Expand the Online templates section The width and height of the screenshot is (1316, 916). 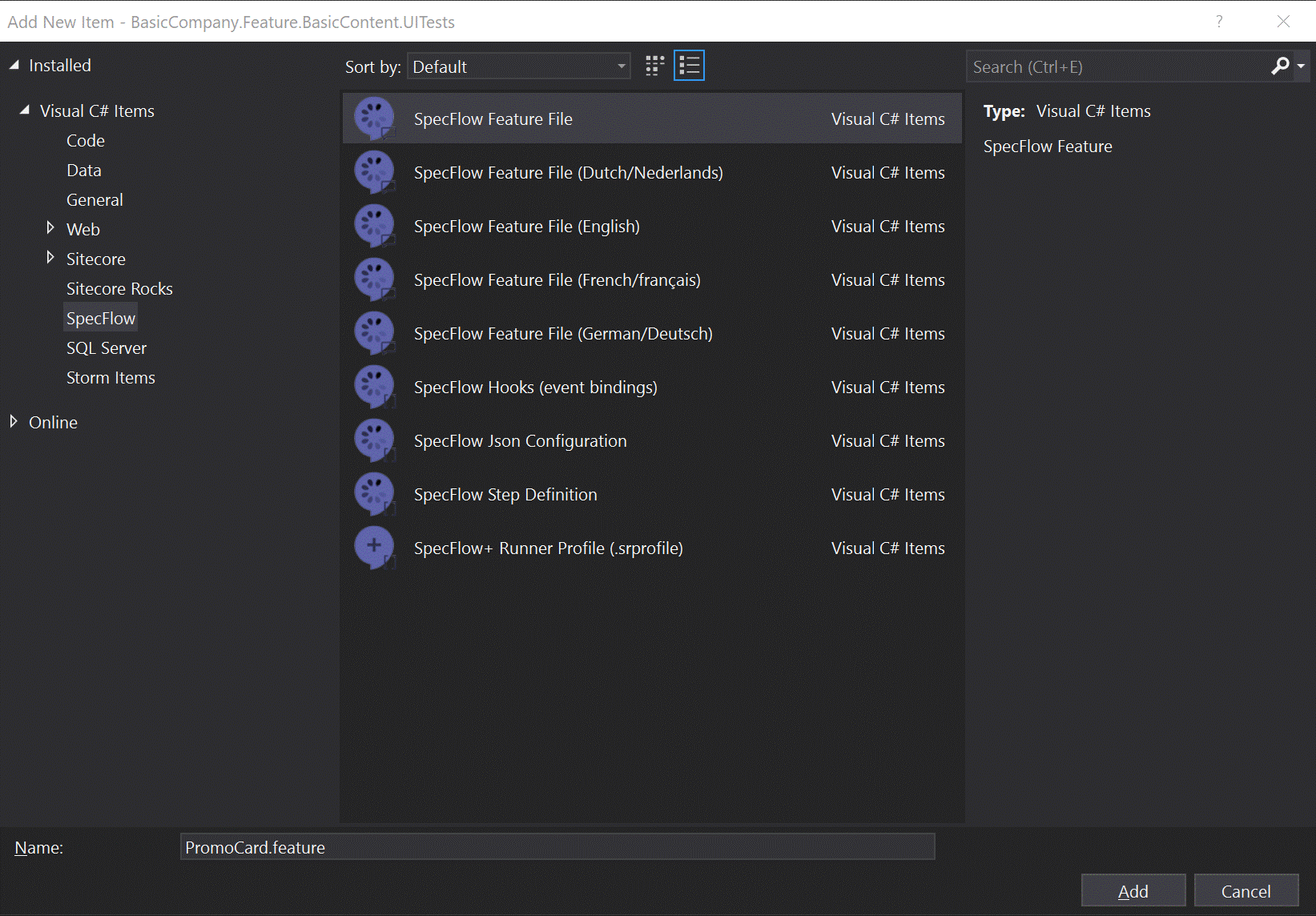coord(14,421)
